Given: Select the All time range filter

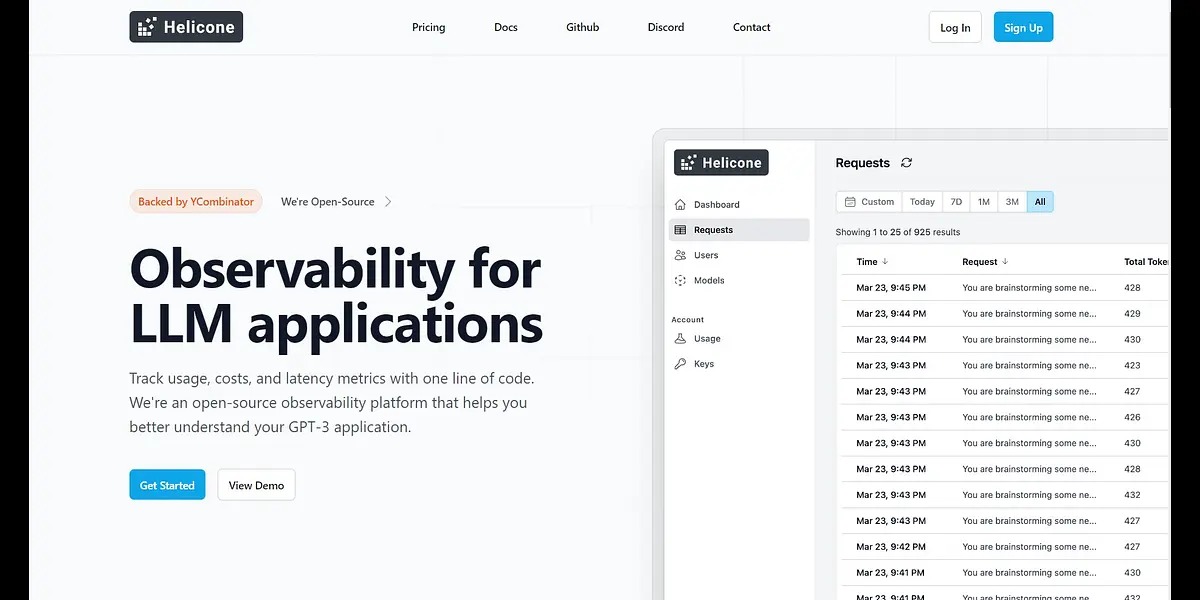Looking at the screenshot, I should click(x=1040, y=202).
